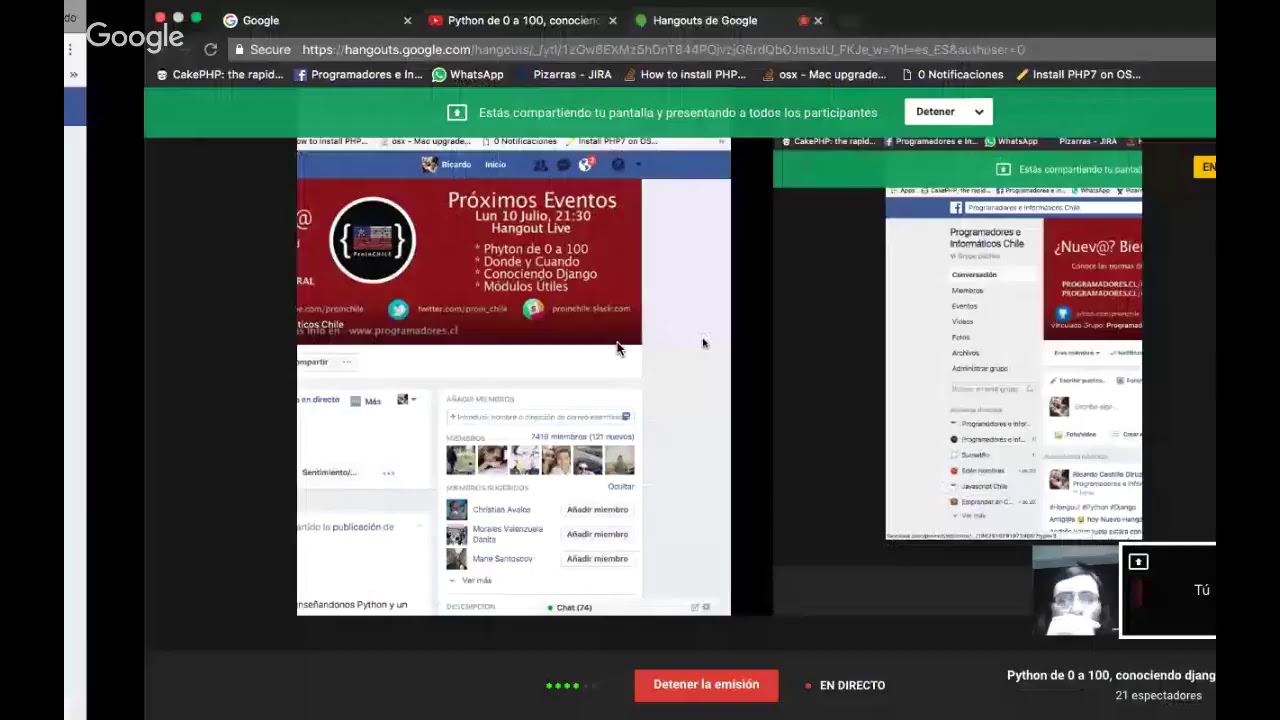
Task: Click Ocultar on suggested members
Action: [x=621, y=487]
